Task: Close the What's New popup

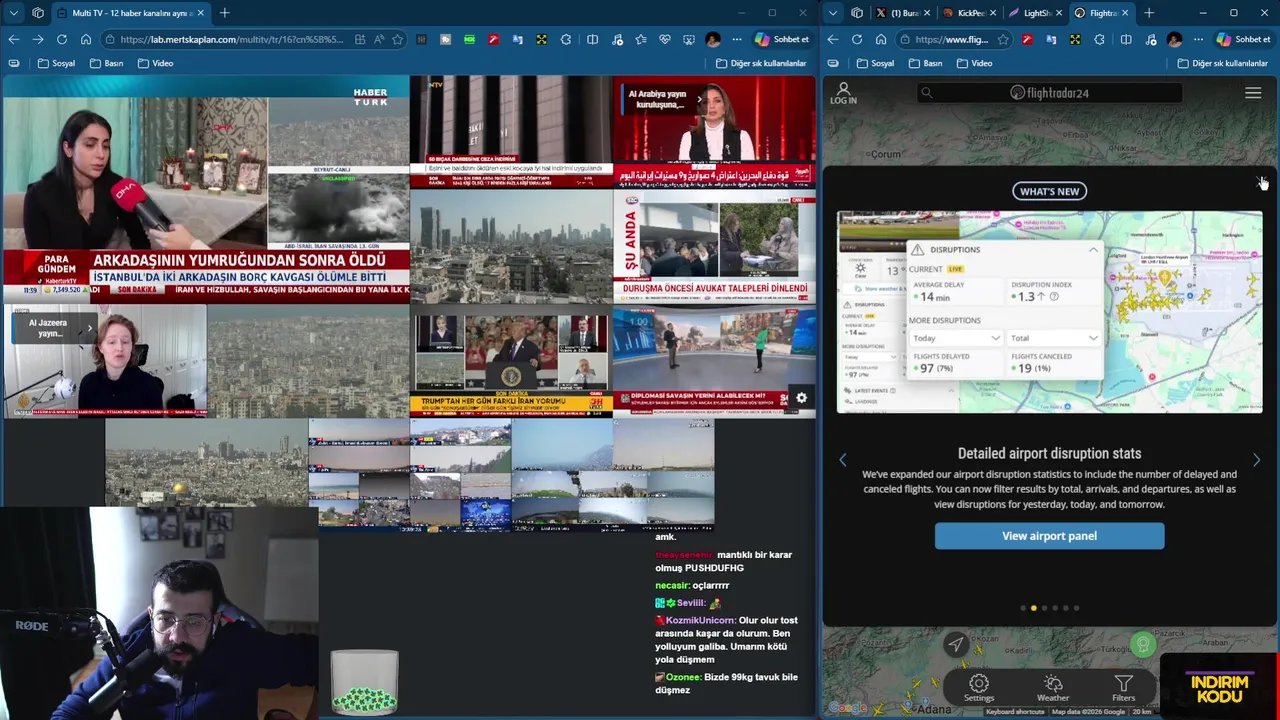Action: tap(1260, 181)
